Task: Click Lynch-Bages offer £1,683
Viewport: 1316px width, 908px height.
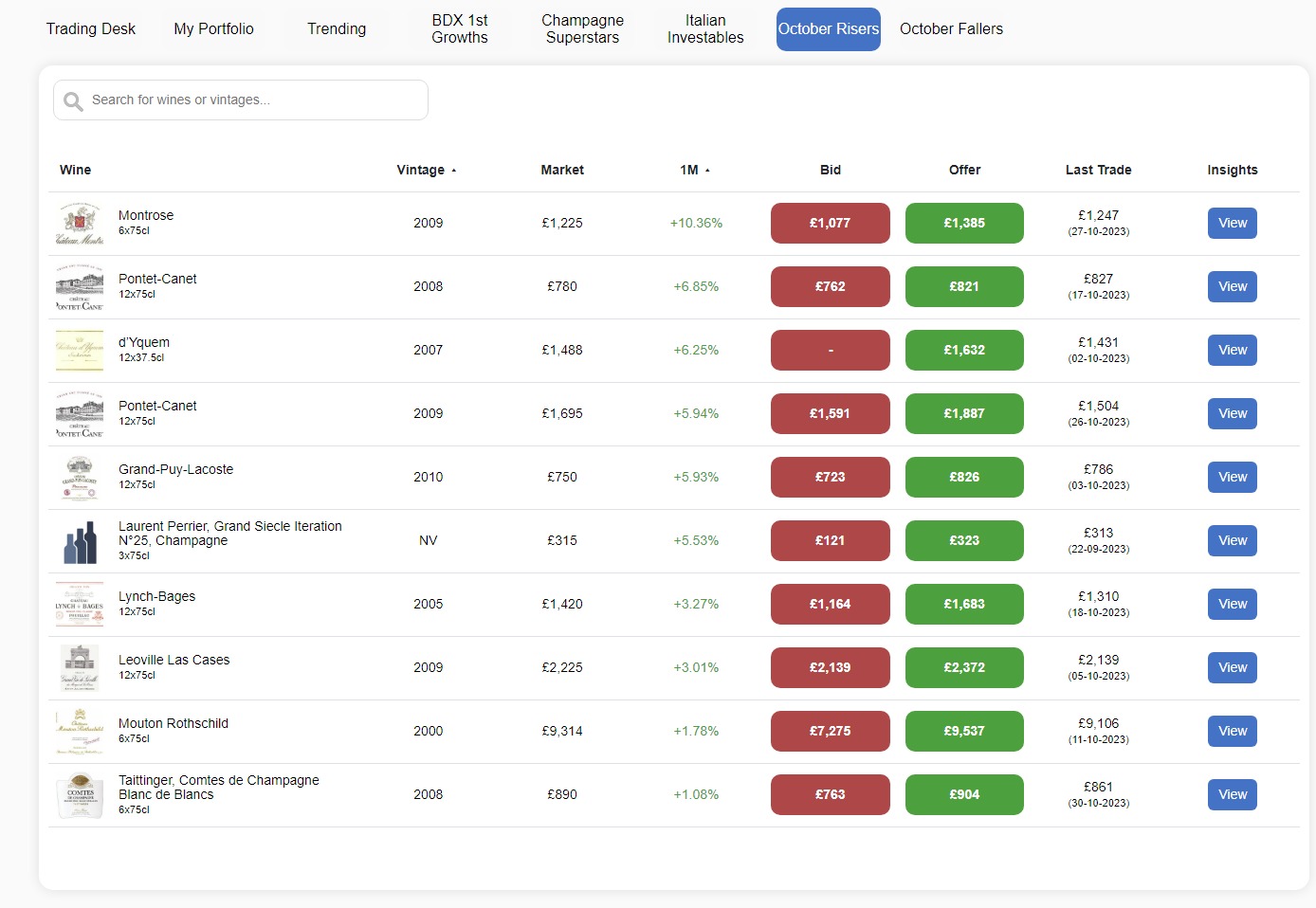Action: pyautogui.click(x=964, y=604)
